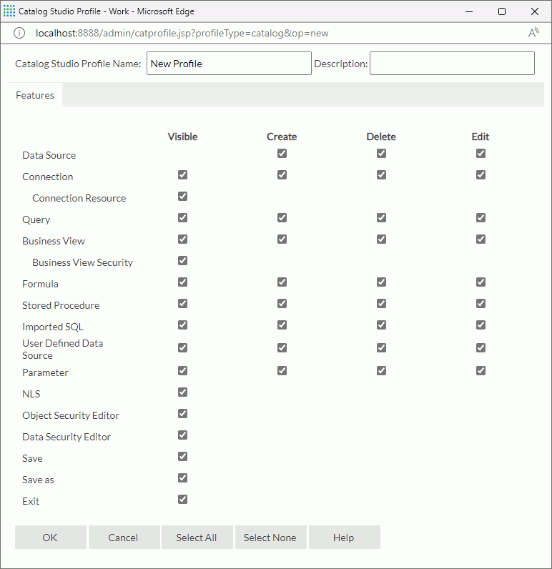Click the Catalog Studio app icon in title bar
Image resolution: width=552 pixels, height=569 pixels.
[x=9, y=11]
